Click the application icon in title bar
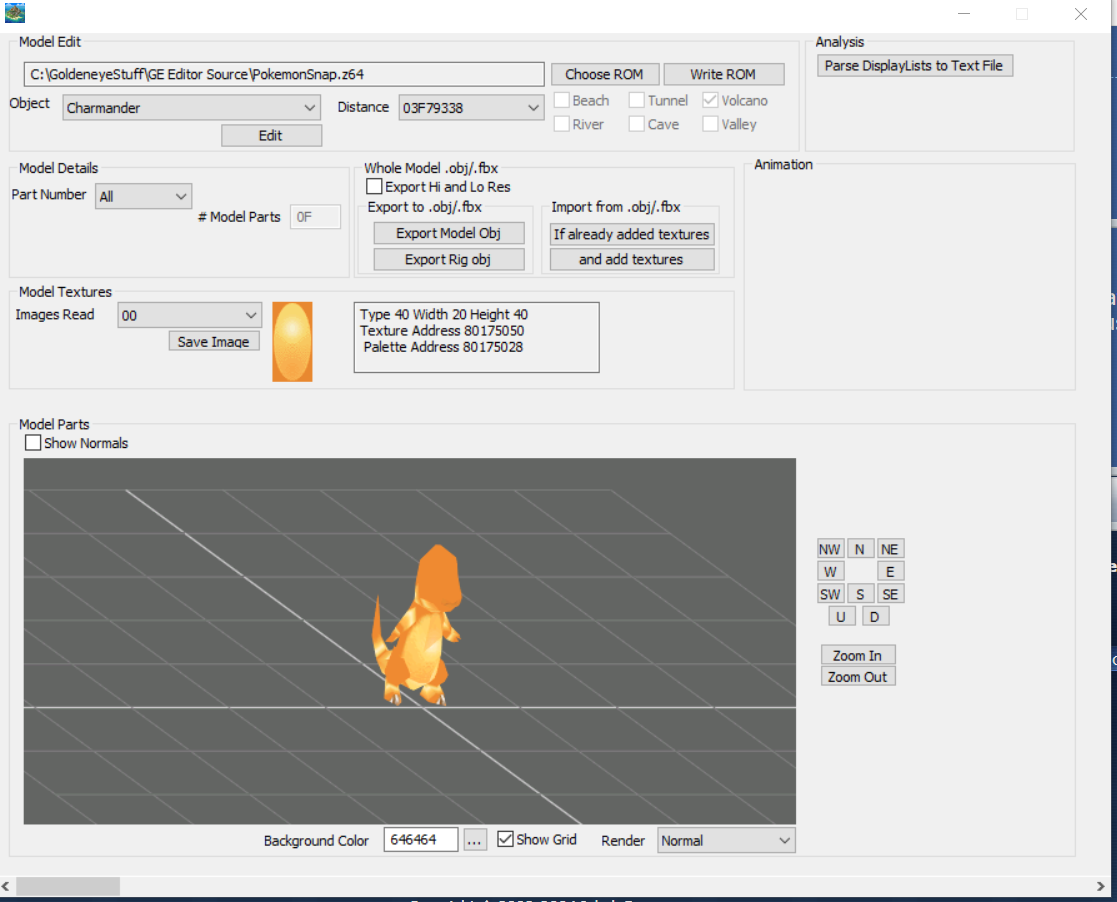 [15, 13]
